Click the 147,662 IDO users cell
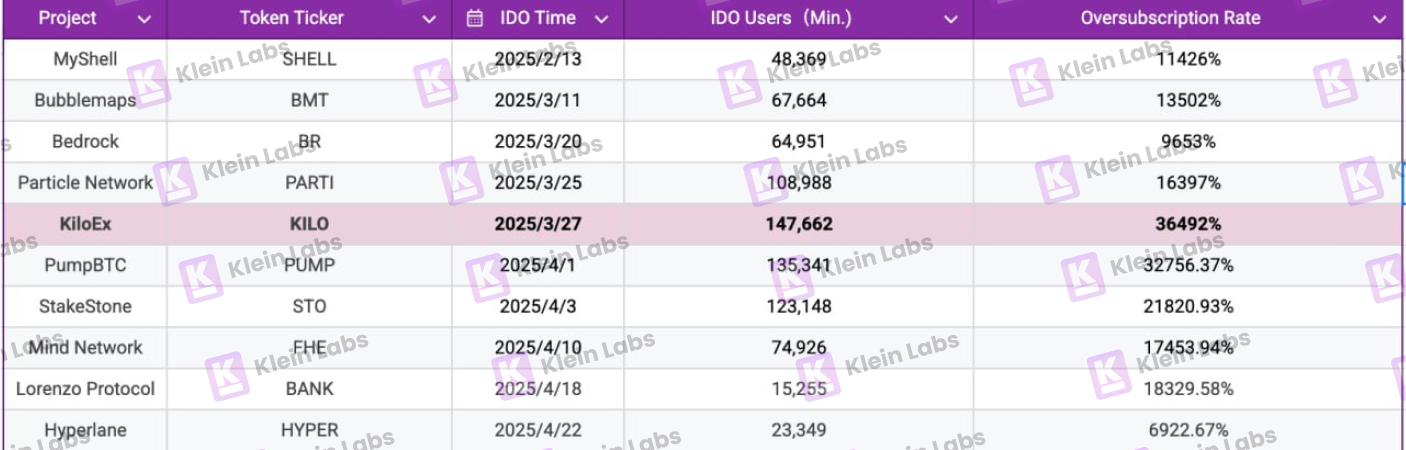This screenshot has width=1406, height=450. coord(799,224)
